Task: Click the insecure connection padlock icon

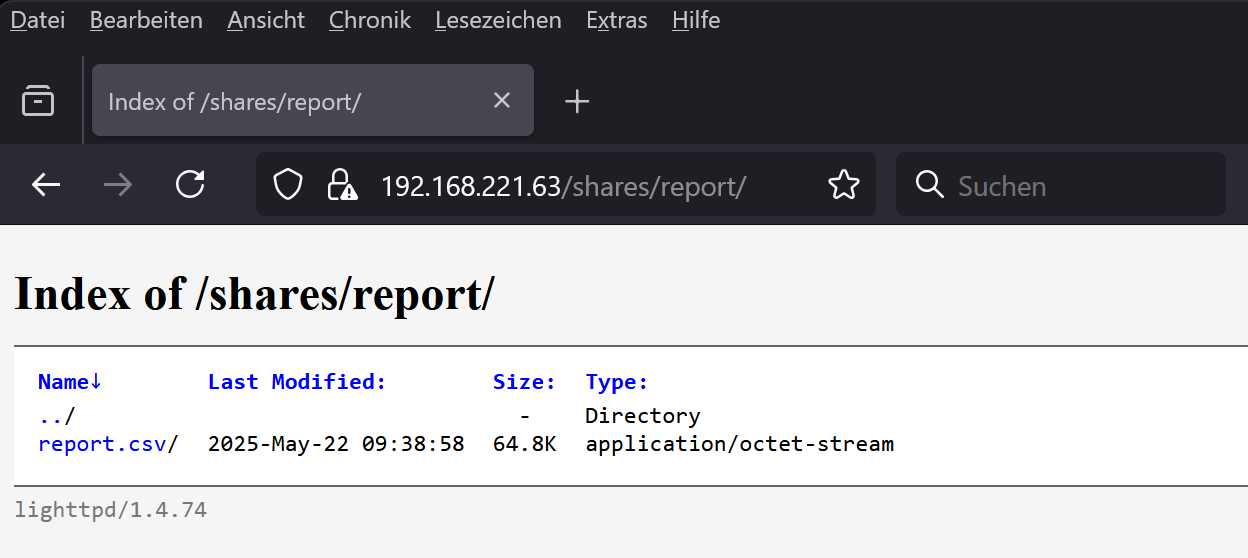Action: pos(342,185)
